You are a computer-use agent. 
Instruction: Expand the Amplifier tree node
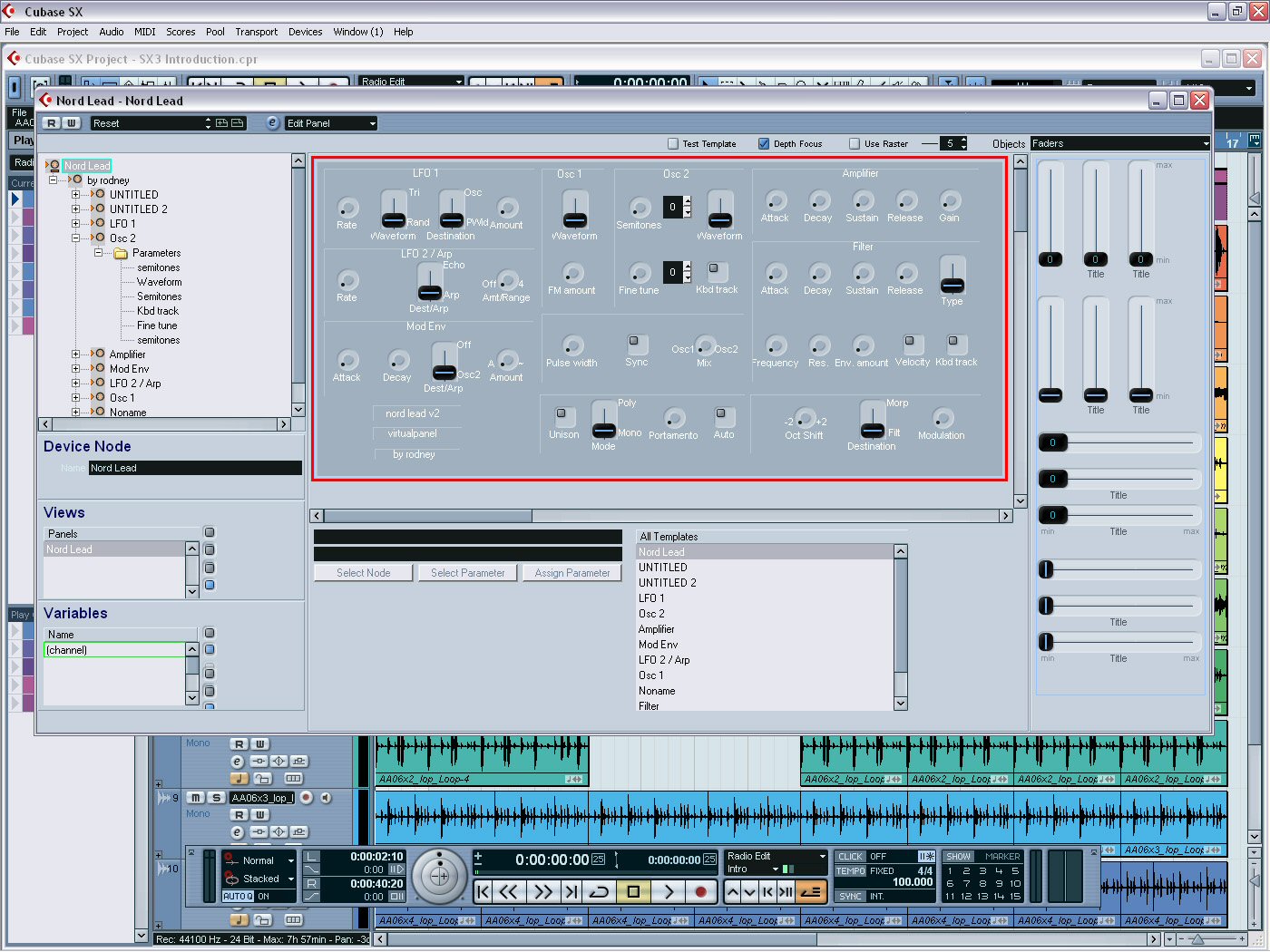pyautogui.click(x=76, y=355)
